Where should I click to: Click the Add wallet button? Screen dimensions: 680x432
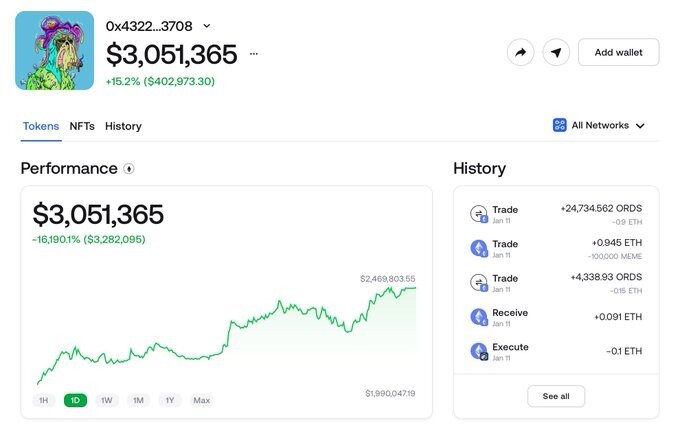pos(618,52)
